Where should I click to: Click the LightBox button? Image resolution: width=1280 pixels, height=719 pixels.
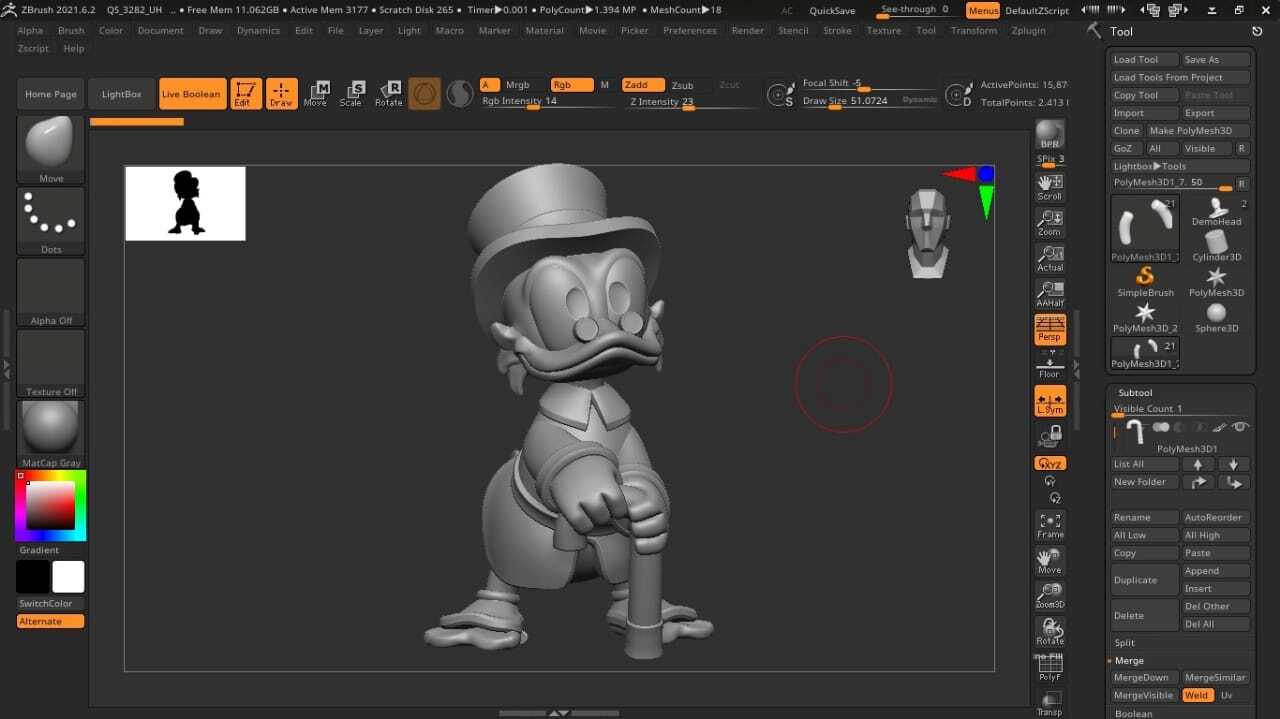(121, 94)
